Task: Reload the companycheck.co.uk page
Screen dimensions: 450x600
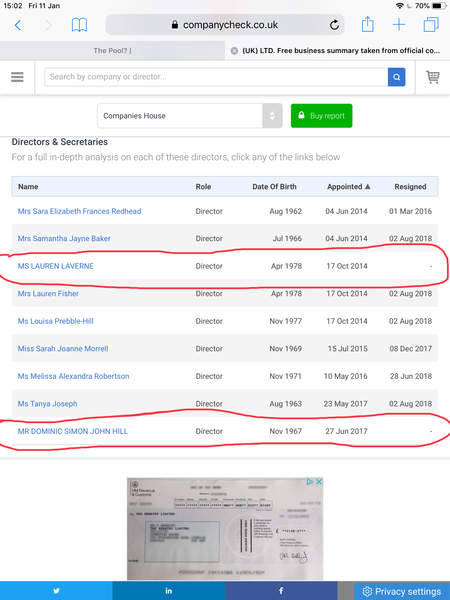Action: click(x=334, y=25)
